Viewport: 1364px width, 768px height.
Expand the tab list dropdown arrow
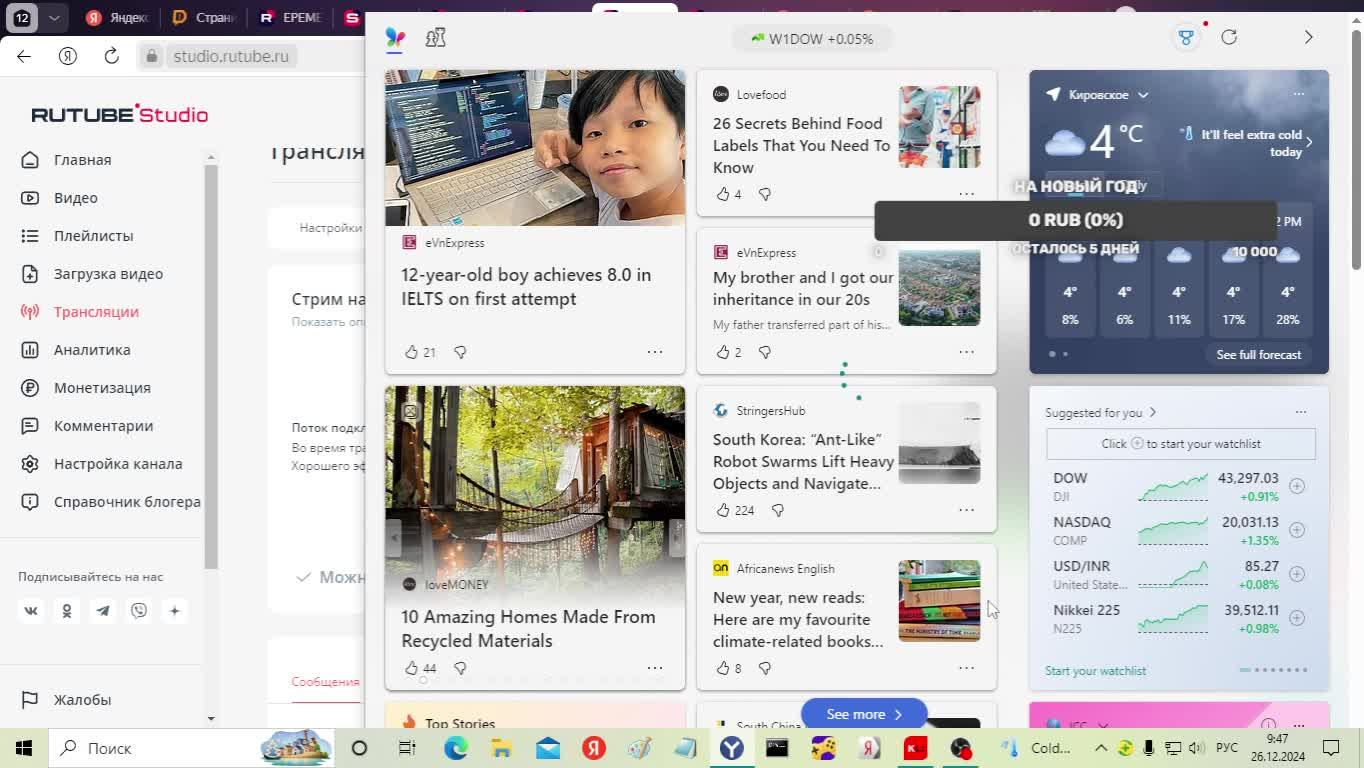point(54,18)
